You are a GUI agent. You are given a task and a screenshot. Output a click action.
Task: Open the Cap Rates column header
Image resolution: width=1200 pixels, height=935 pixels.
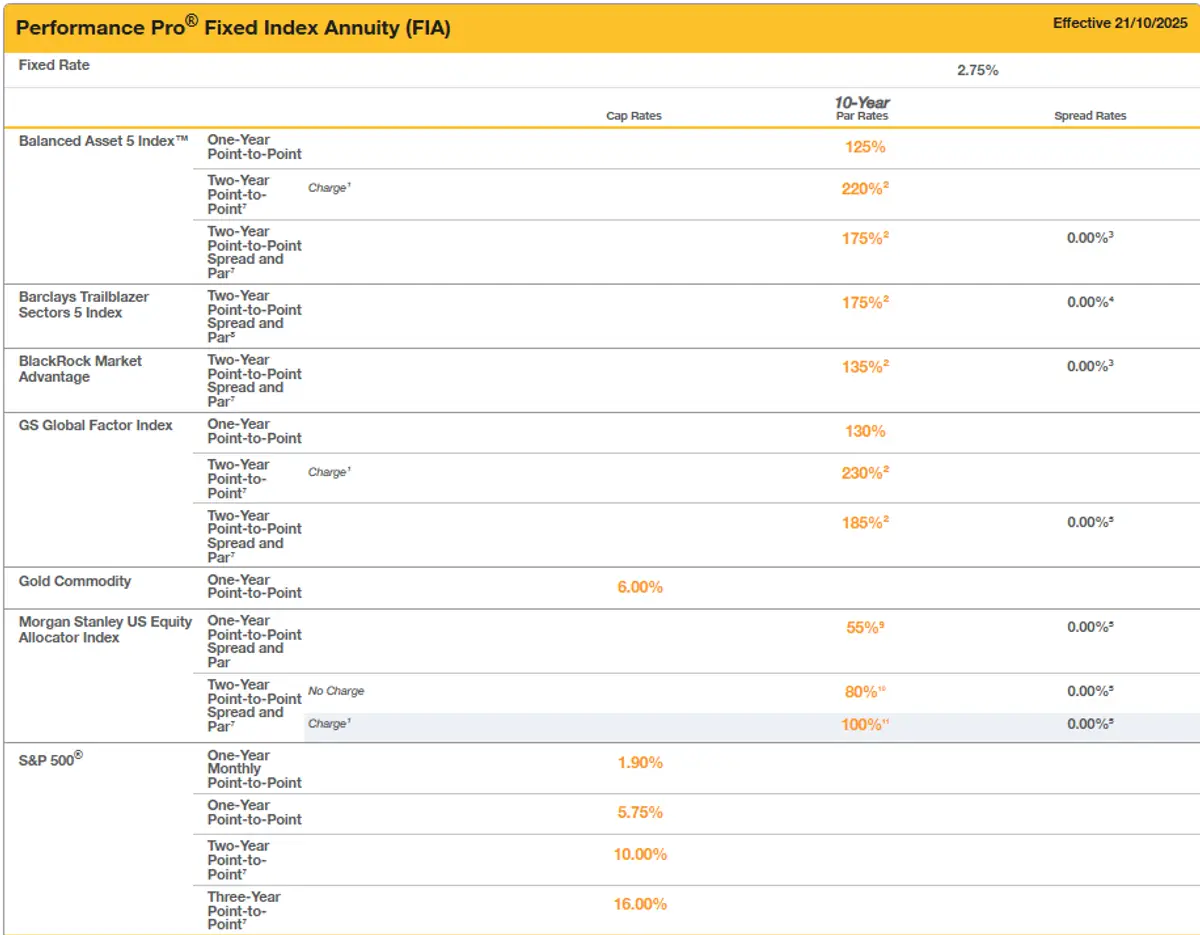[633, 115]
